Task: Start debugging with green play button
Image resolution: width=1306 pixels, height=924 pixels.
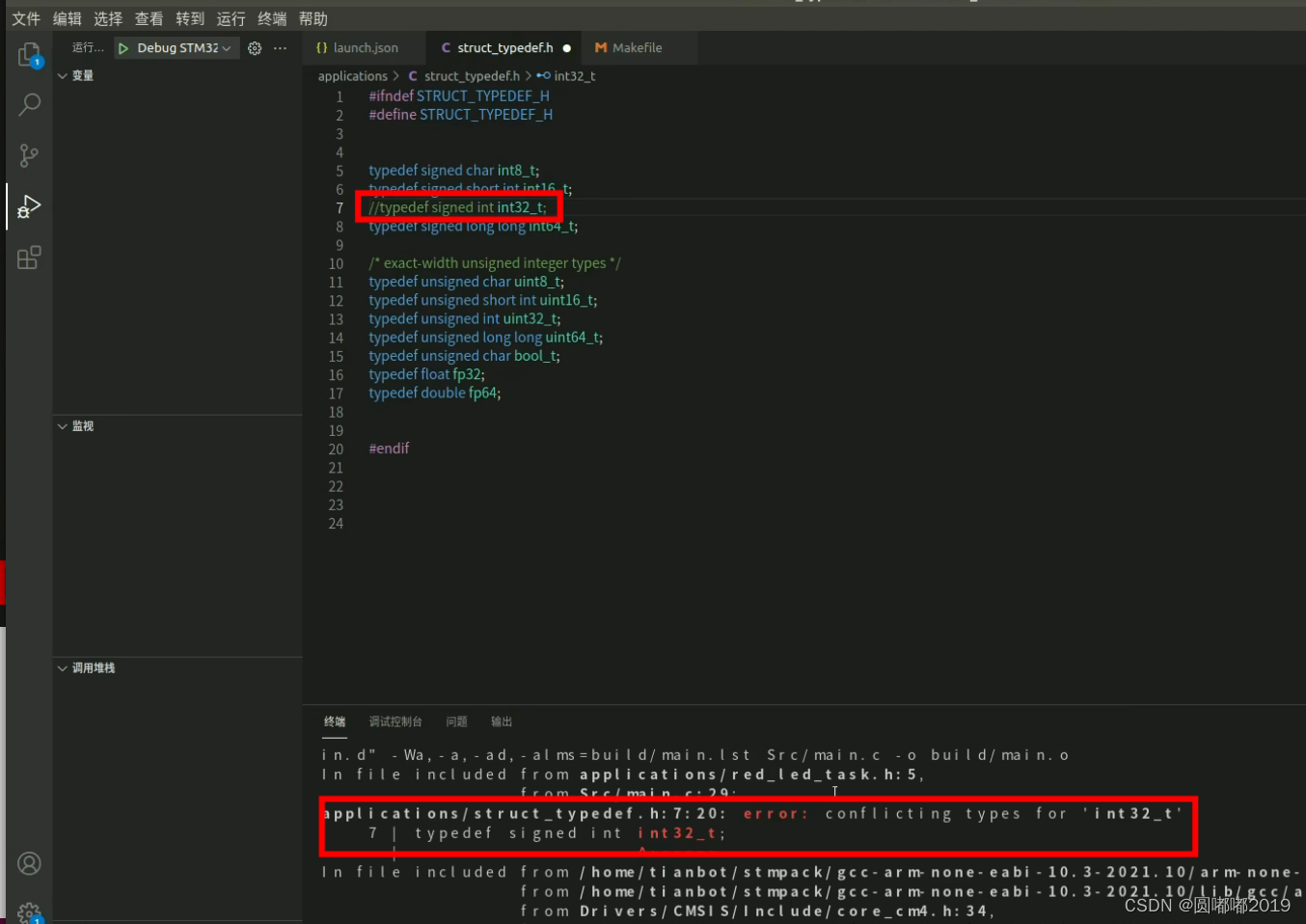Action: (123, 48)
